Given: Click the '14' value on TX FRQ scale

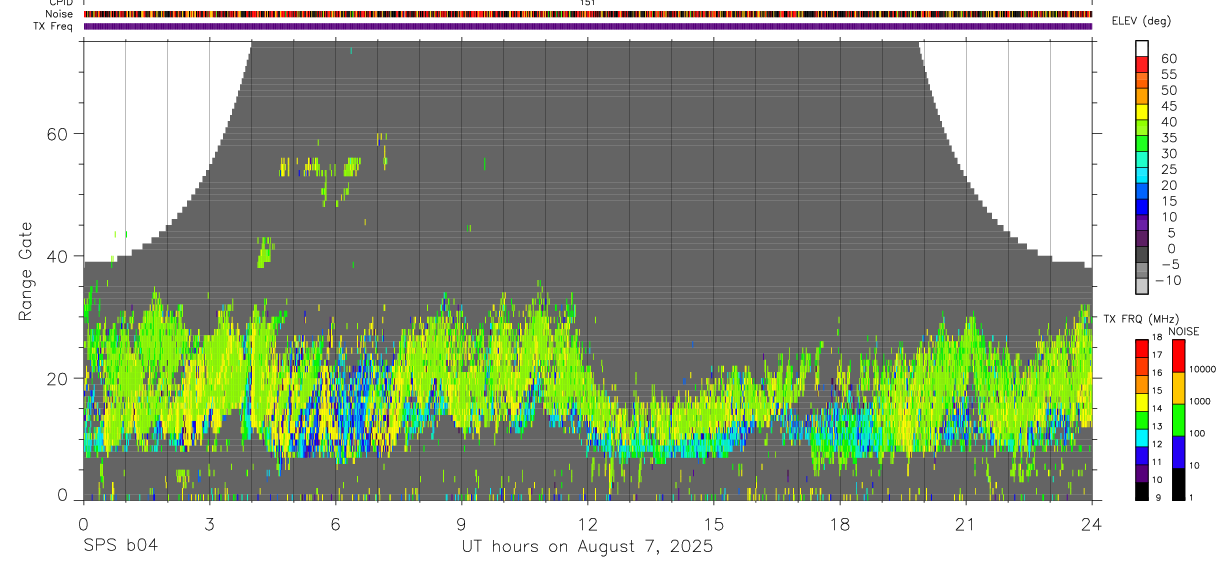Looking at the screenshot, I should click(x=1157, y=408).
